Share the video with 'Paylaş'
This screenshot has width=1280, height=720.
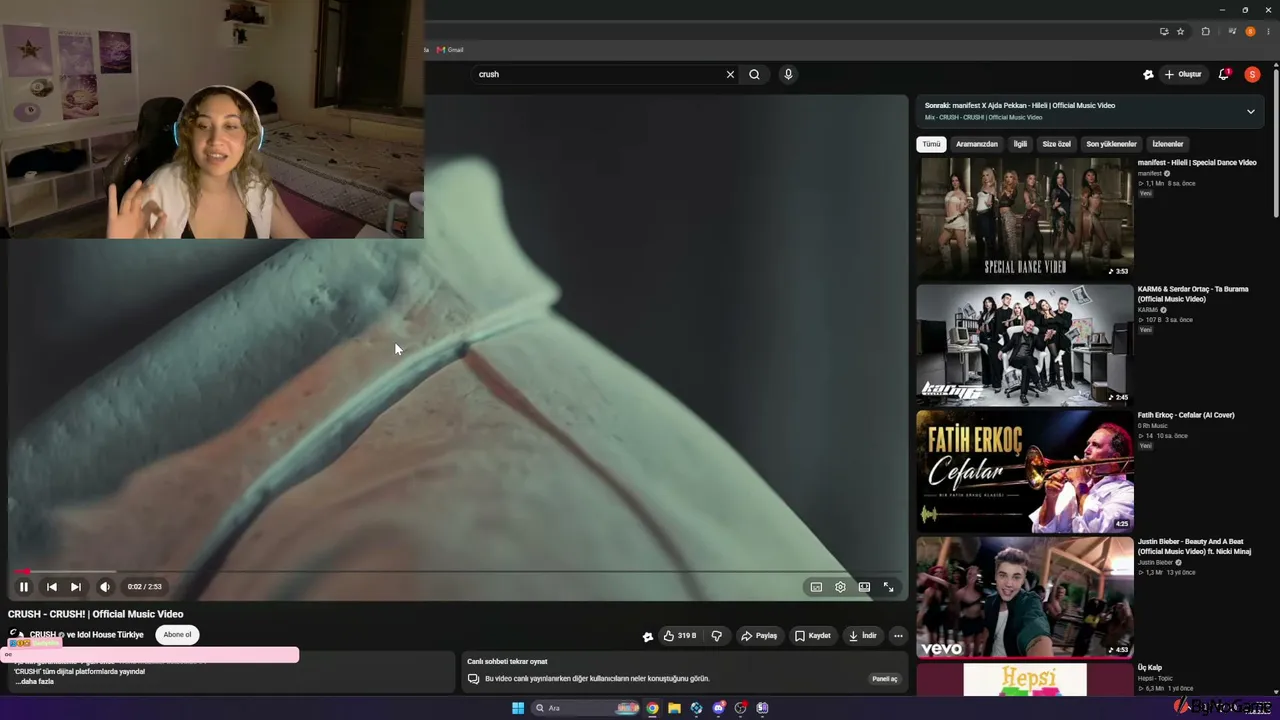pyautogui.click(x=759, y=636)
